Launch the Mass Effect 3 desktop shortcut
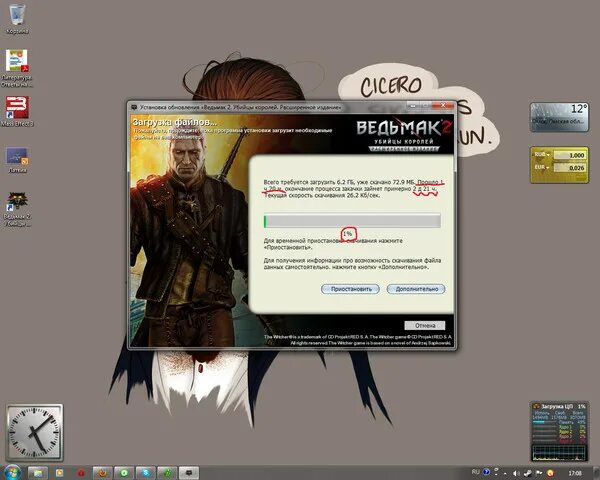Image resolution: width=600 pixels, height=480 pixels. pyautogui.click(x=17, y=111)
